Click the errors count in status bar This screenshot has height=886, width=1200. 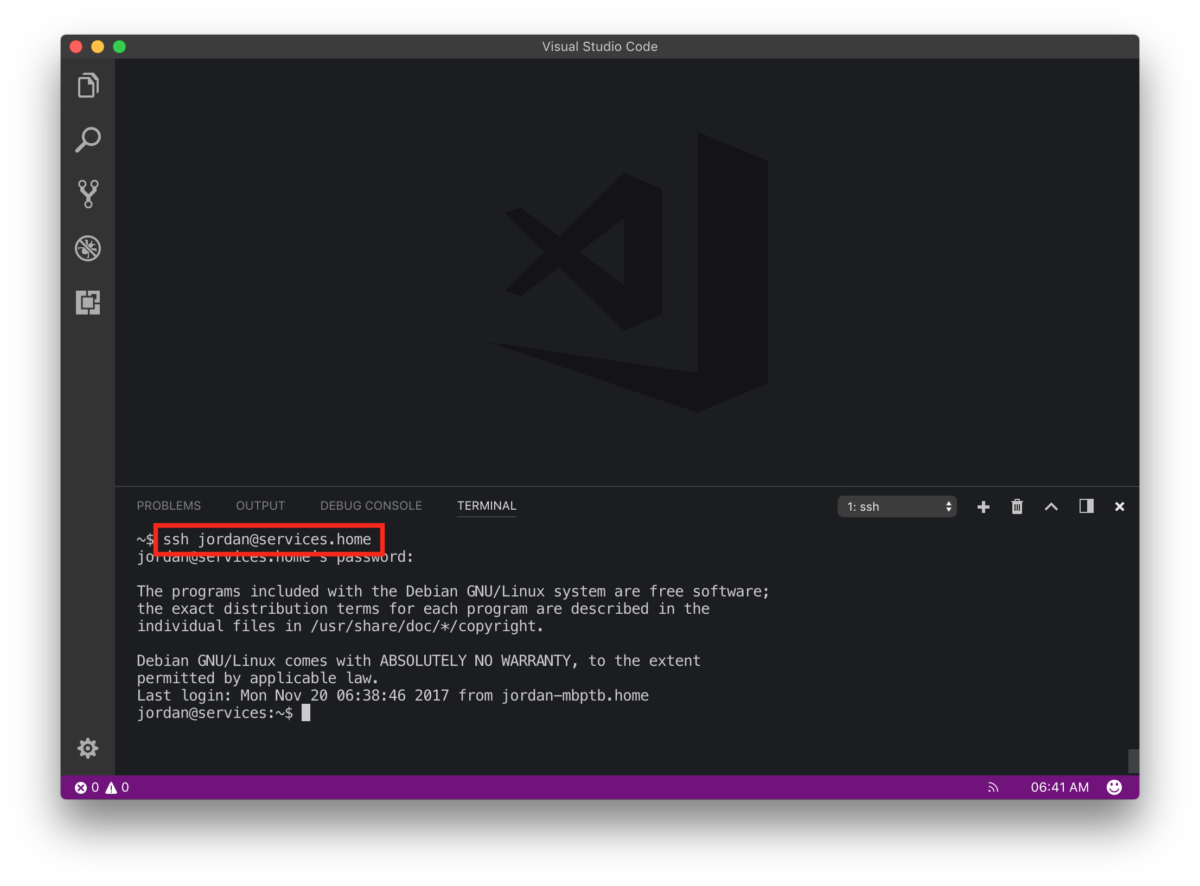coord(87,788)
